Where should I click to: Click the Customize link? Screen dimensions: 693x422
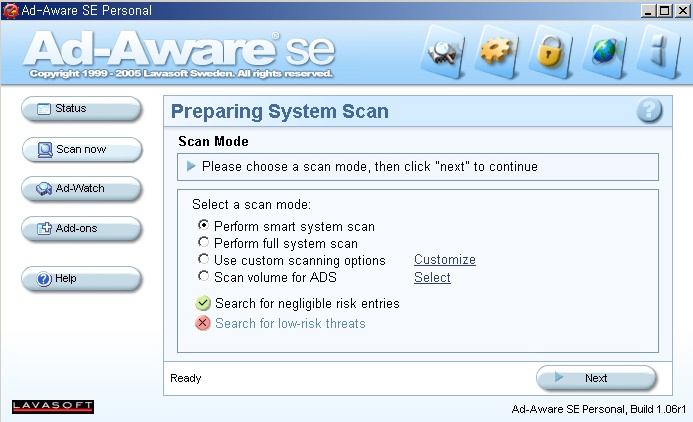444,260
